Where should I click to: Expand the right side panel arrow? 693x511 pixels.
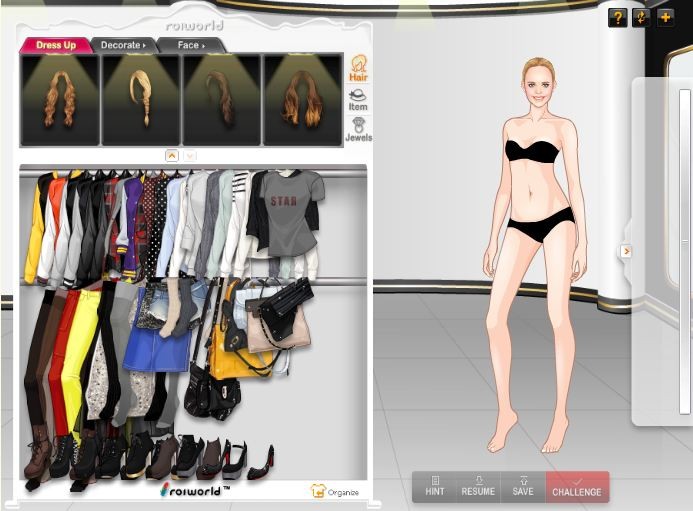(x=626, y=251)
